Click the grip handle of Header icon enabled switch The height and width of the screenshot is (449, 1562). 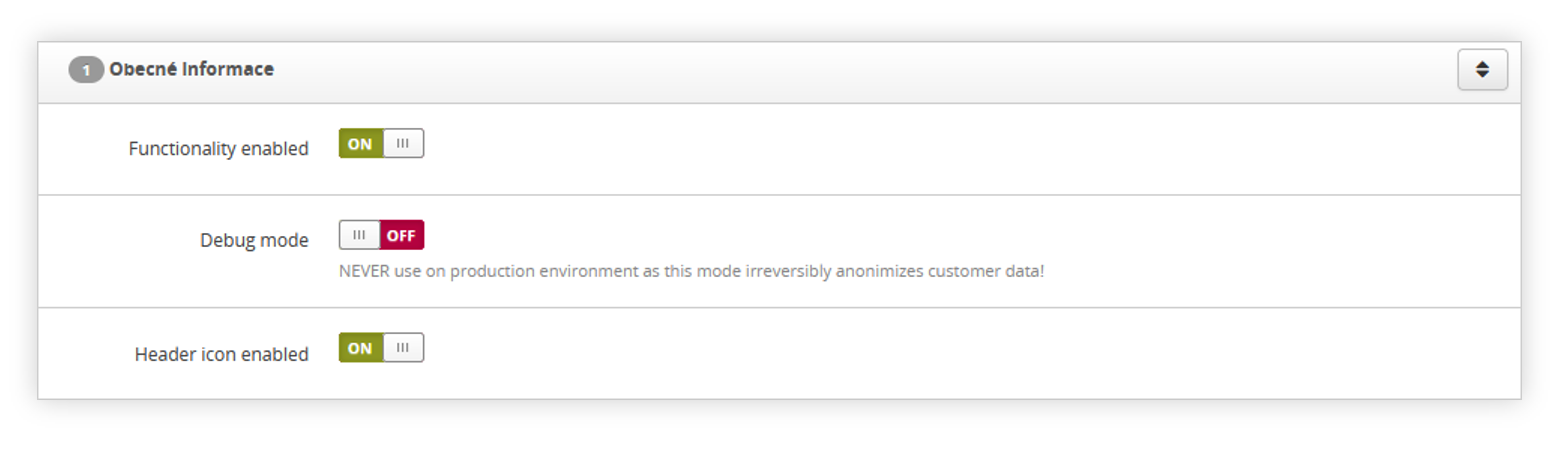click(x=403, y=348)
